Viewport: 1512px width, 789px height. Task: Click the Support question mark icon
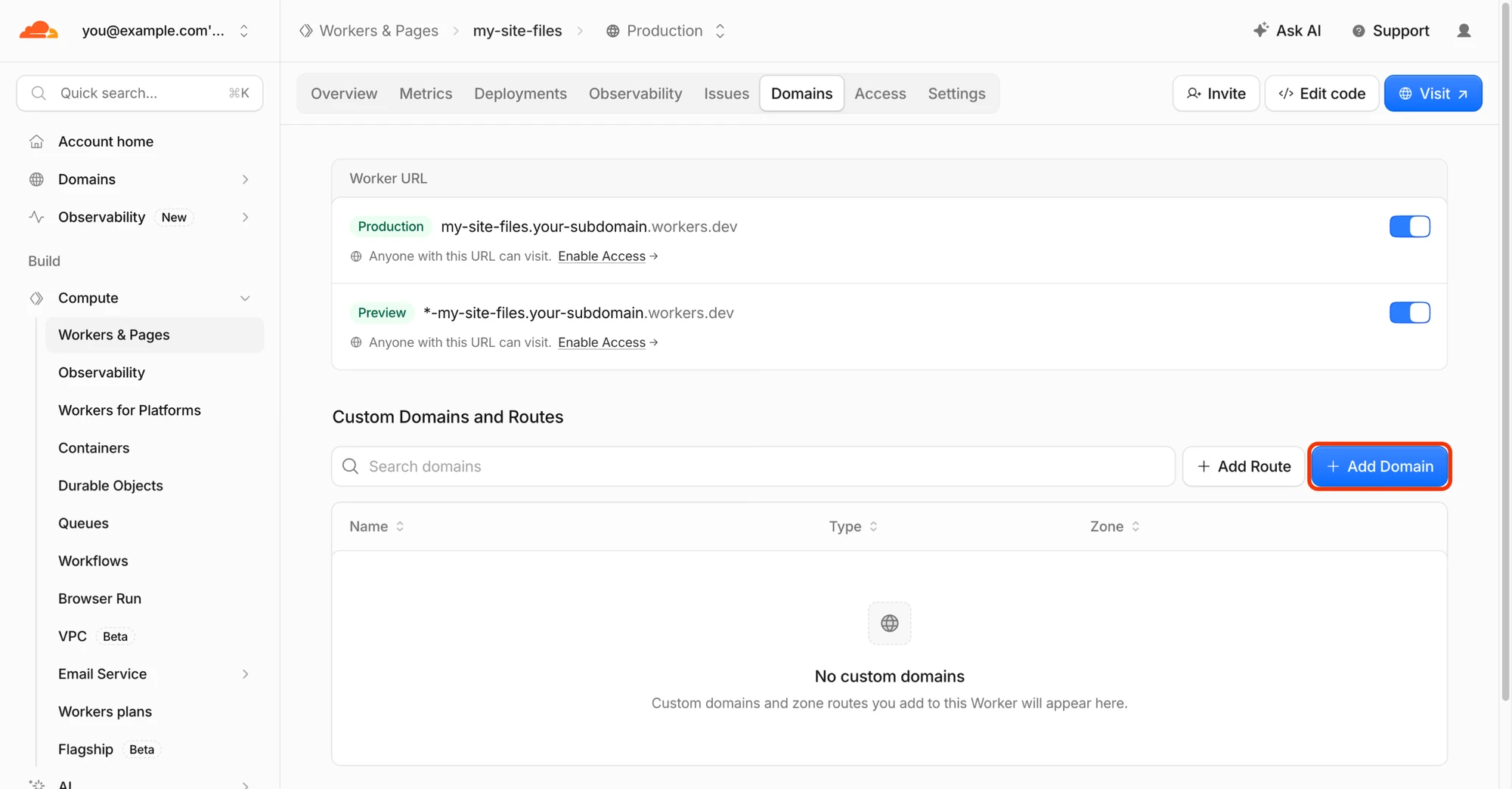point(1359,31)
